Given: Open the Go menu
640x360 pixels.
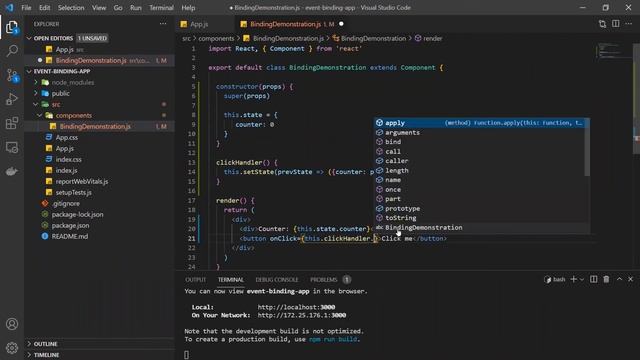Looking at the screenshot, I should (118, 8).
